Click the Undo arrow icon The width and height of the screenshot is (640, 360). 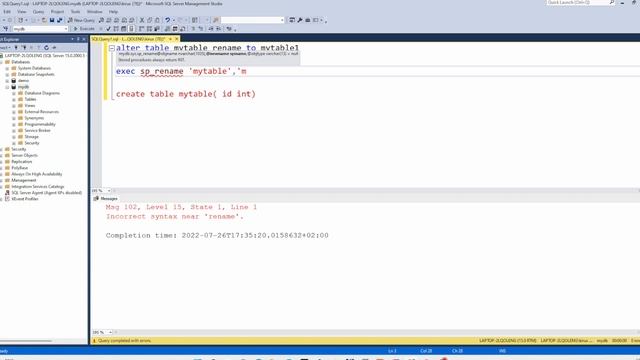tap(167, 20)
